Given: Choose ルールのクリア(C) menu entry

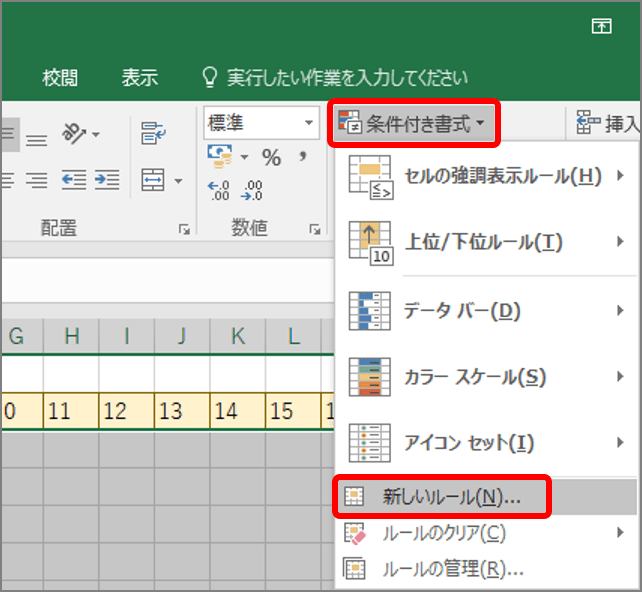Looking at the screenshot, I should (x=486, y=533).
